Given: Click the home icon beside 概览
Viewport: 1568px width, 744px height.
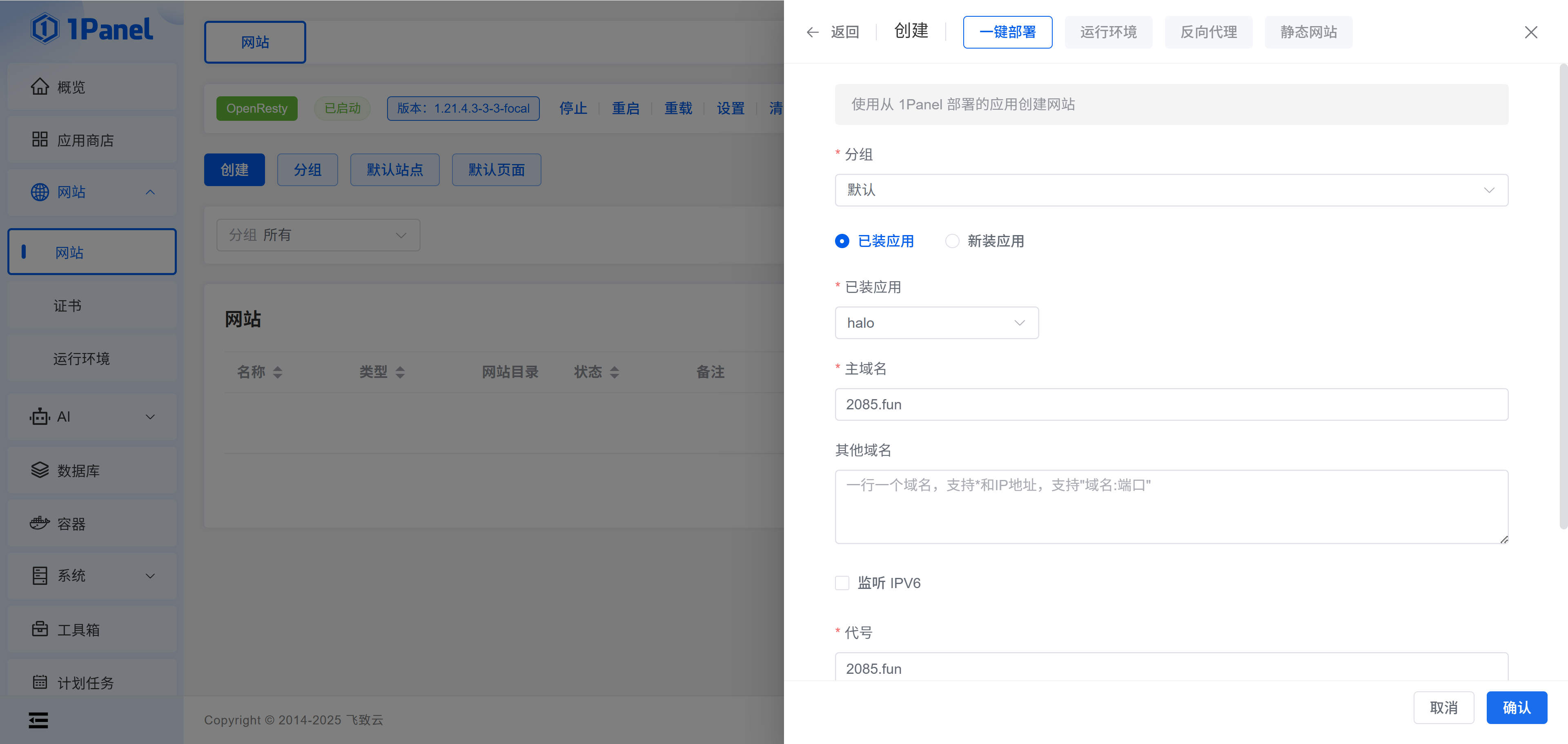Looking at the screenshot, I should coord(40,87).
